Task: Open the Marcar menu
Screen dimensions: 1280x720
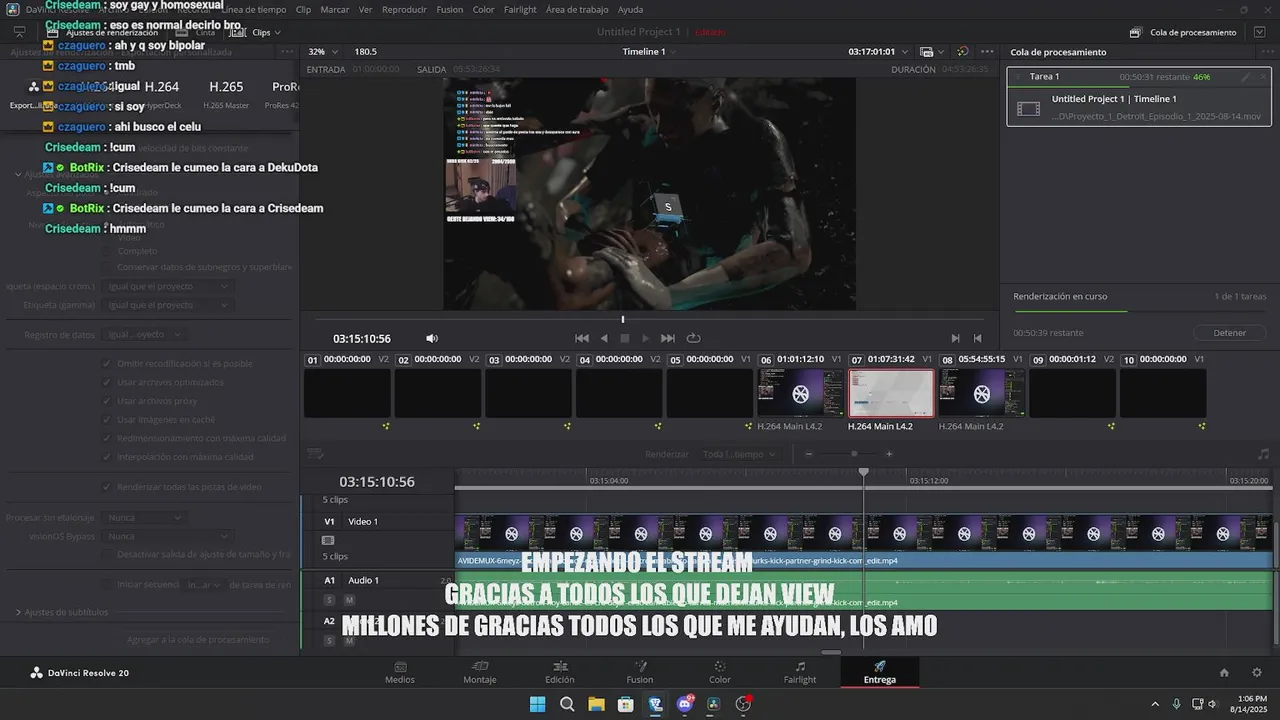Action: (335, 9)
